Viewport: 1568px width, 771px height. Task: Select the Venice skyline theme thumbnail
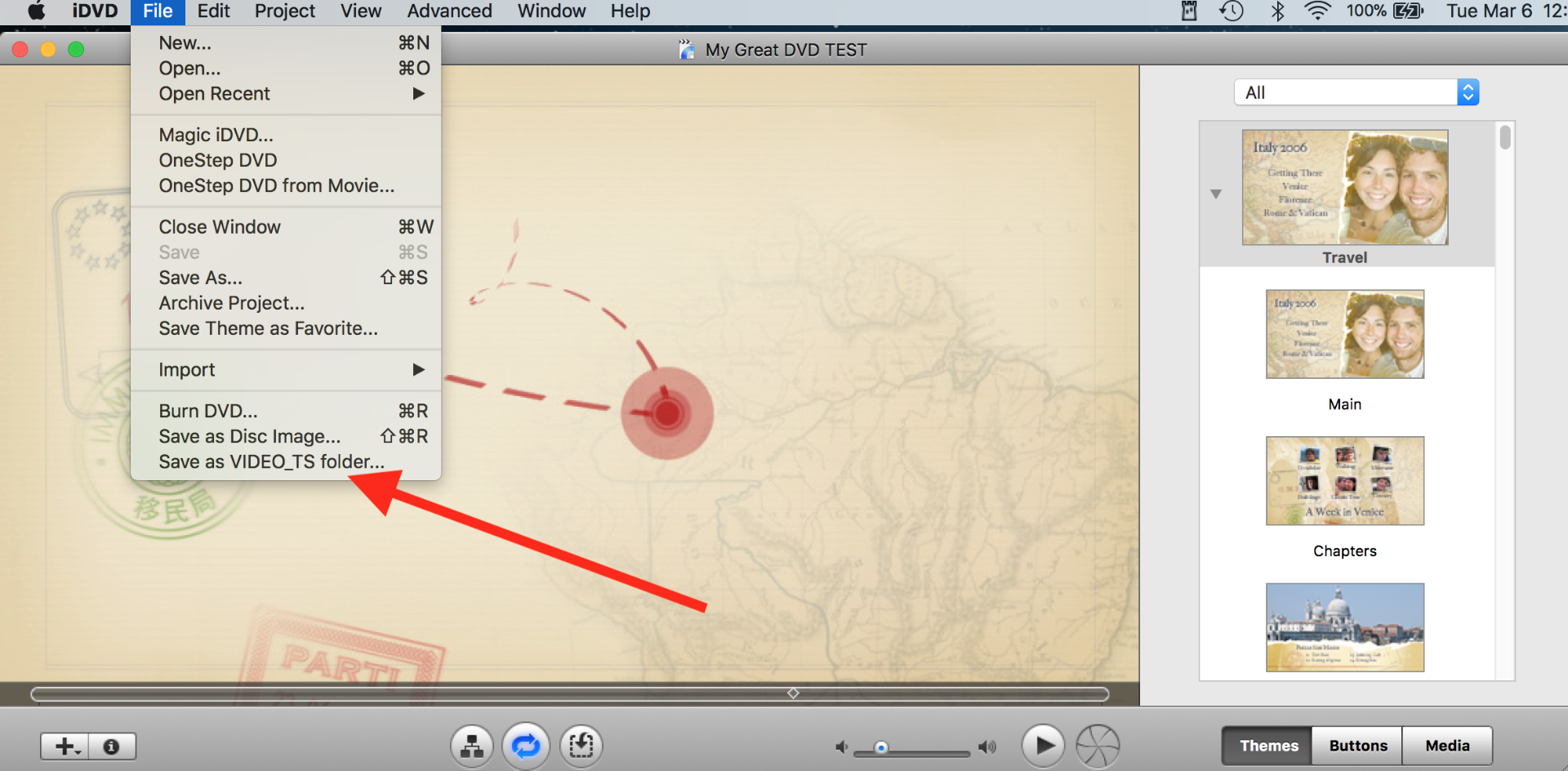[1345, 627]
